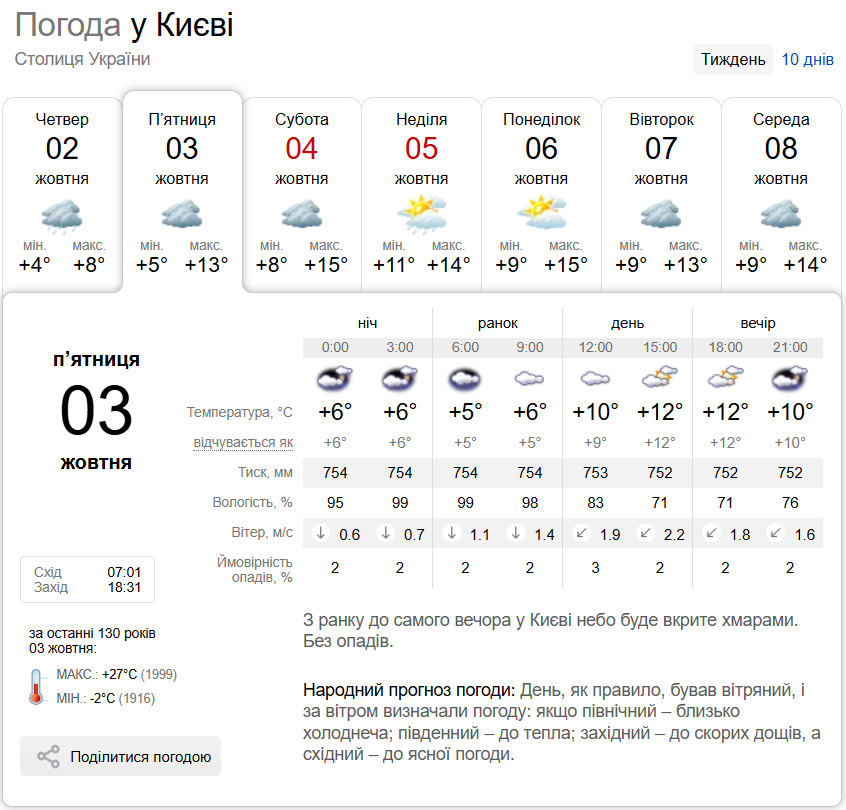Click the thermometer icon near temperature records

point(37,685)
